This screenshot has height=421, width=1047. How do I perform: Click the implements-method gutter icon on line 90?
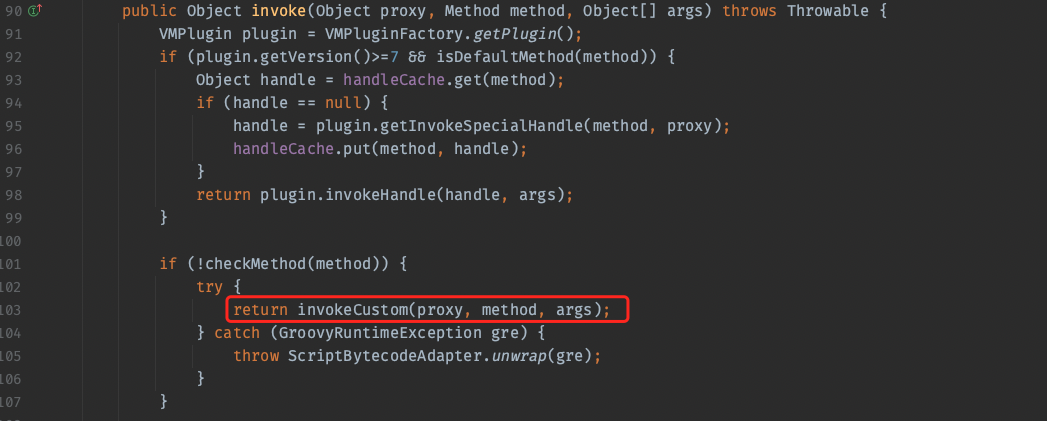[x=33, y=11]
